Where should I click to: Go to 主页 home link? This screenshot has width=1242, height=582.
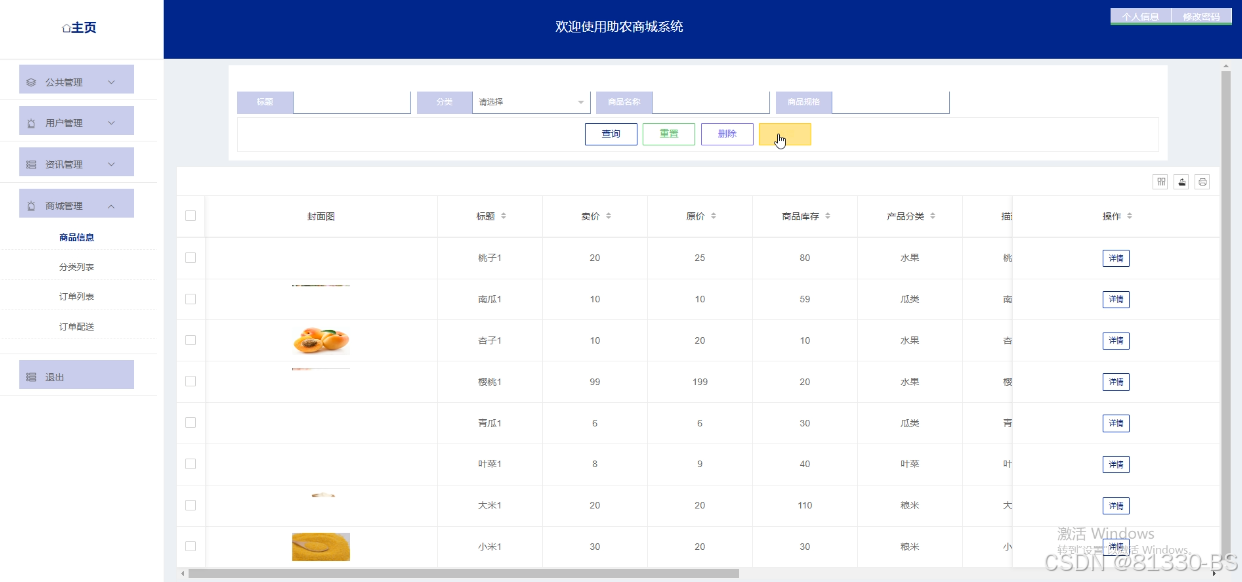point(79,28)
